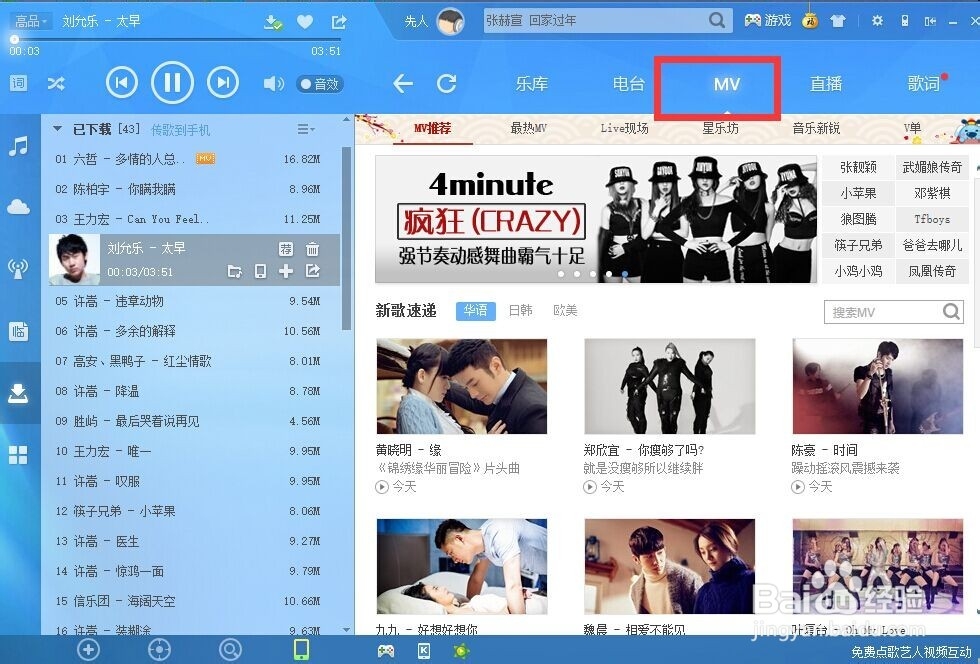Pause the current song
Image resolution: width=980 pixels, height=664 pixels.
pos(172,82)
